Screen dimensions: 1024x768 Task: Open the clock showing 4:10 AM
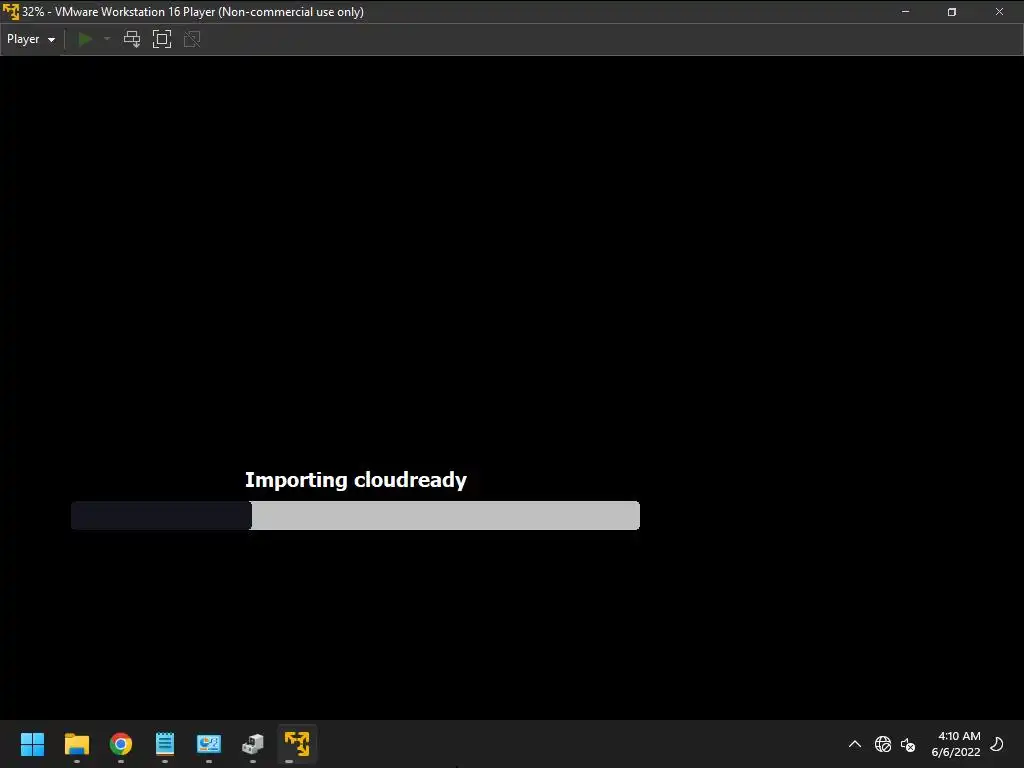956,744
